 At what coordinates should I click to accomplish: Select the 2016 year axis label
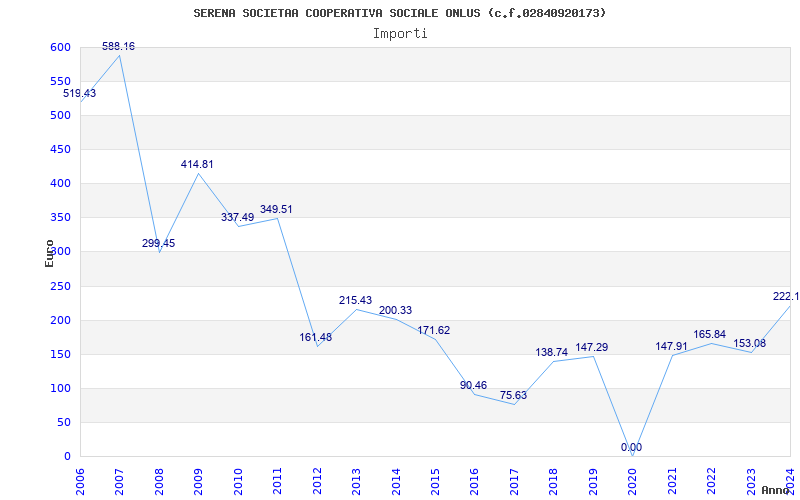[x=475, y=482]
